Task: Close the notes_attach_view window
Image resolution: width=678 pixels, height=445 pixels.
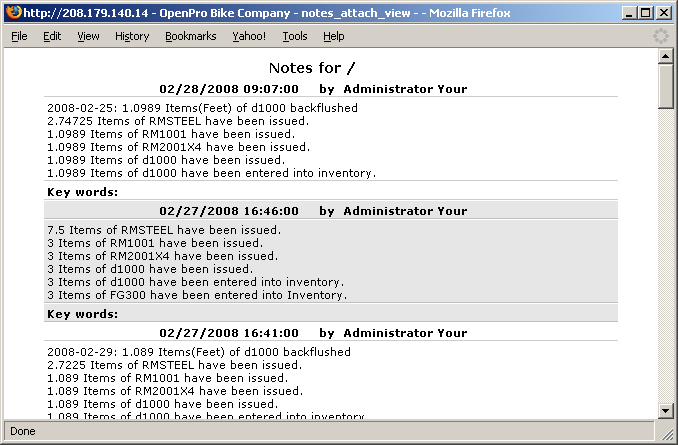Action: pyautogui.click(x=663, y=13)
